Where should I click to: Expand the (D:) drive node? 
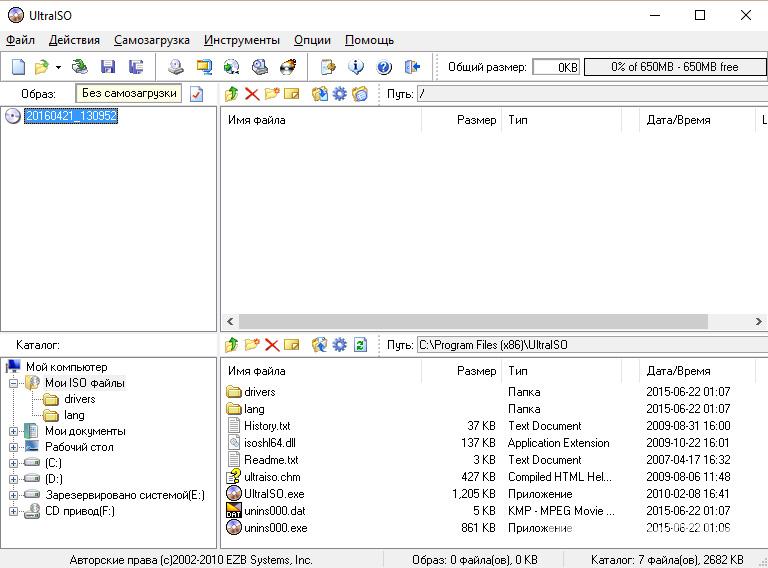(13, 479)
